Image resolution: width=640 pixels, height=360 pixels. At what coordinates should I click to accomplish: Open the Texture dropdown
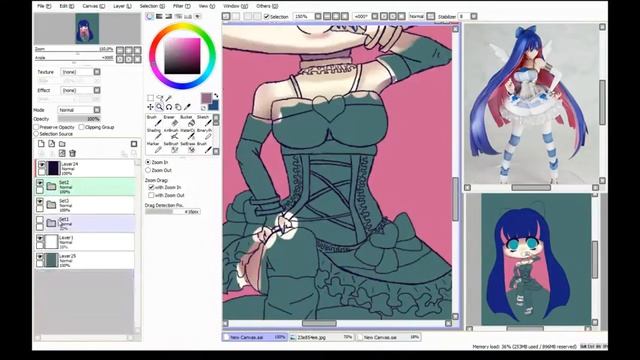(x=97, y=72)
